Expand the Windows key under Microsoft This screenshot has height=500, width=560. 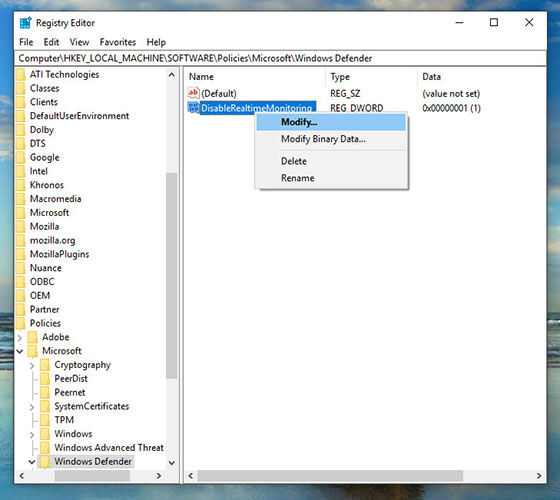32,434
